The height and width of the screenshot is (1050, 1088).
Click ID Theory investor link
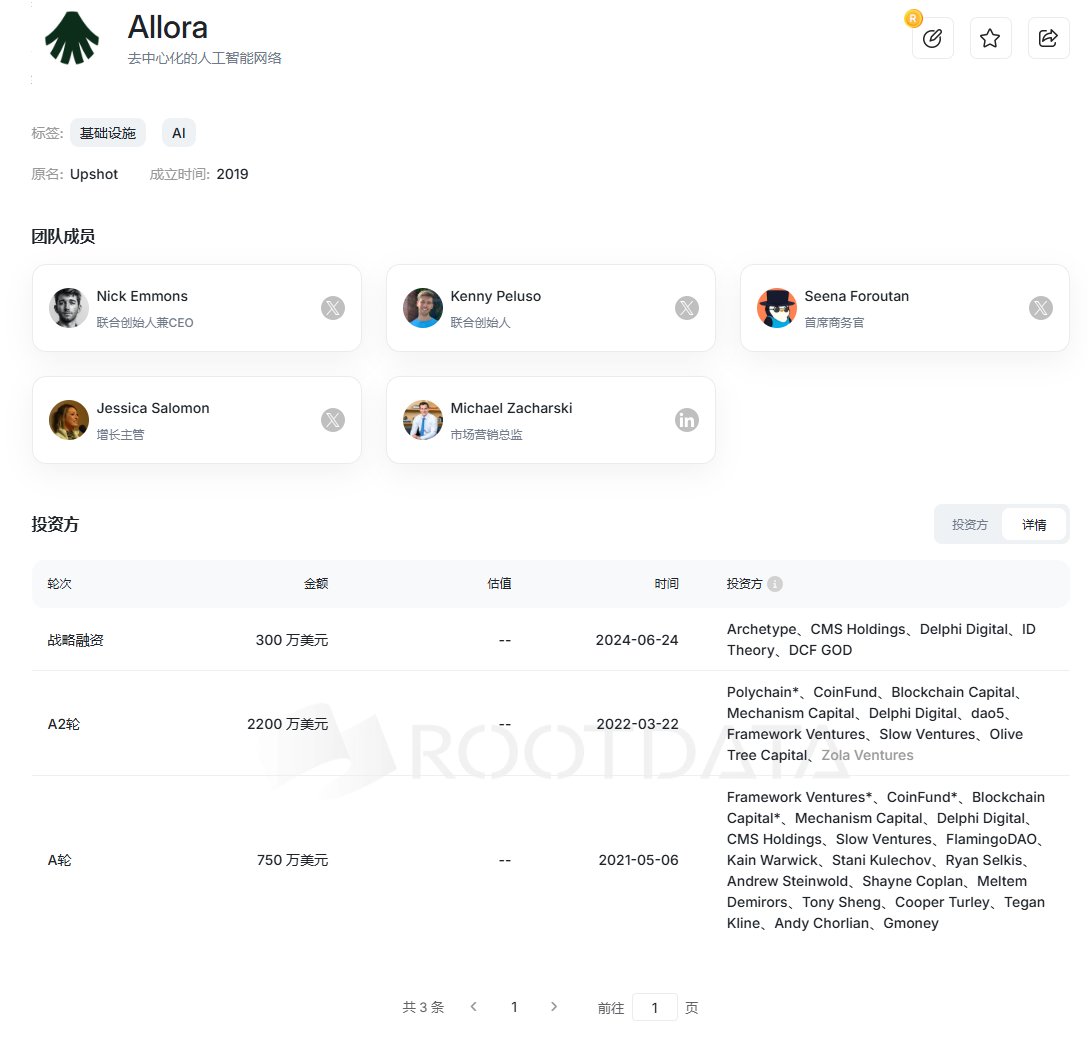coord(881,640)
